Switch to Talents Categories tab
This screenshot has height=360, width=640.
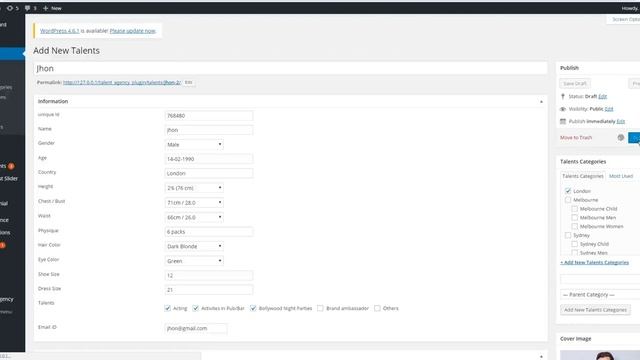582,176
